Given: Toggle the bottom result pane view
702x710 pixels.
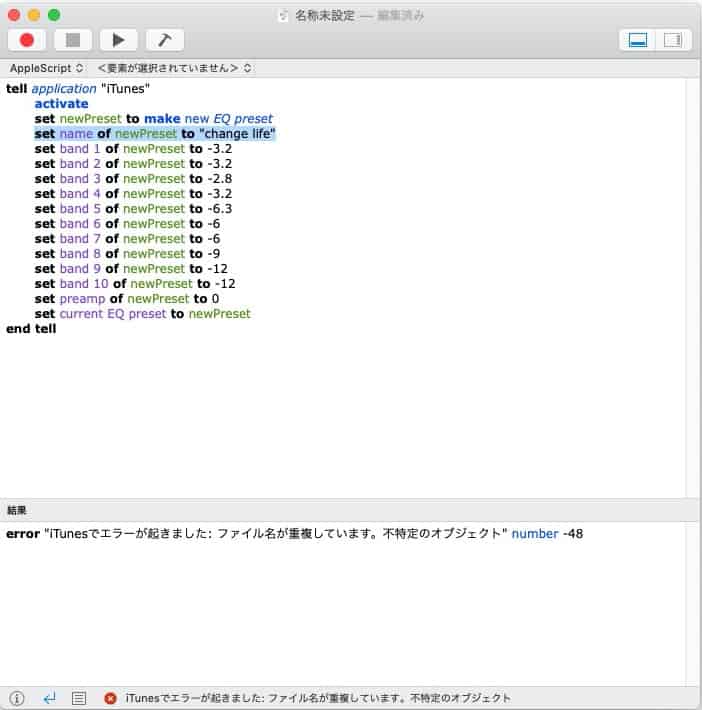Looking at the screenshot, I should coord(638,40).
